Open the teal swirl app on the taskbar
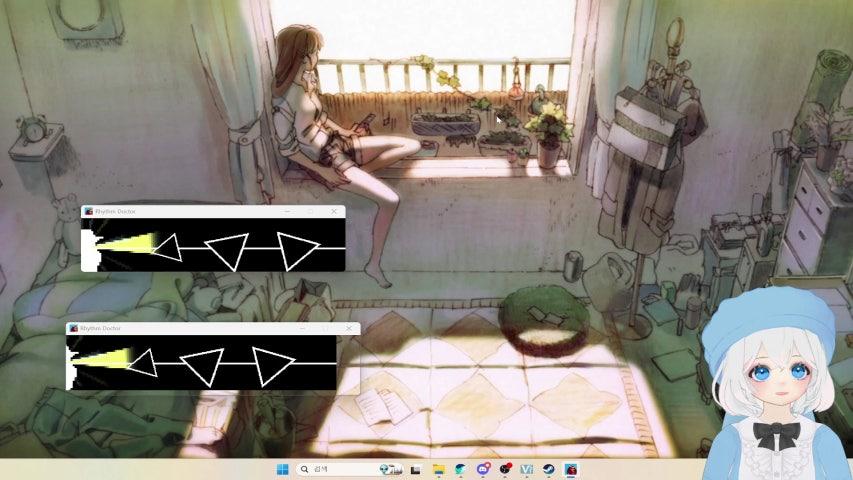 (460, 469)
